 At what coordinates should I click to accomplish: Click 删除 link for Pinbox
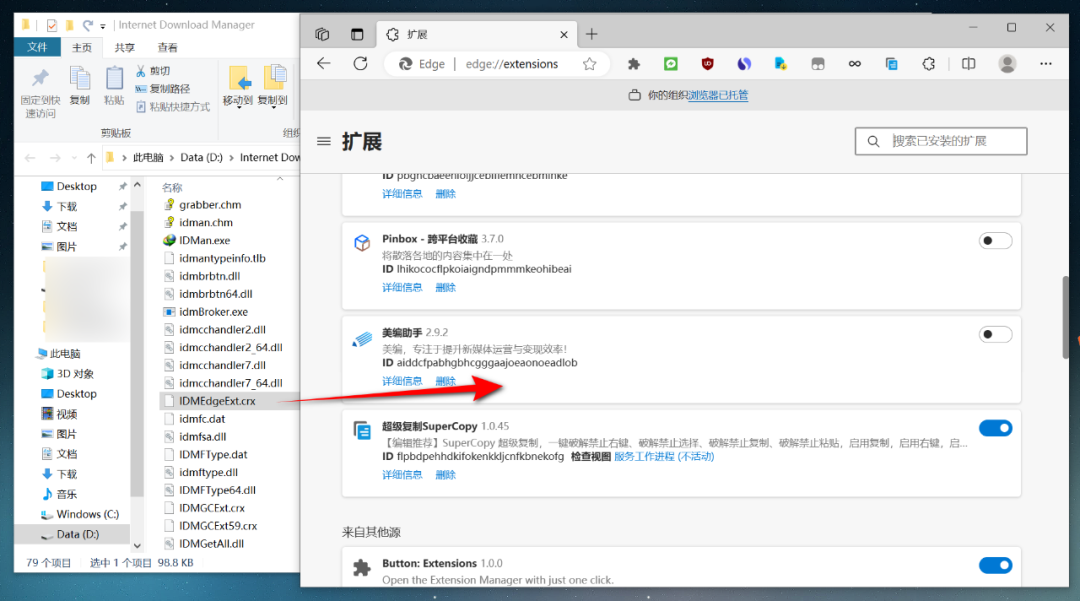coord(446,287)
